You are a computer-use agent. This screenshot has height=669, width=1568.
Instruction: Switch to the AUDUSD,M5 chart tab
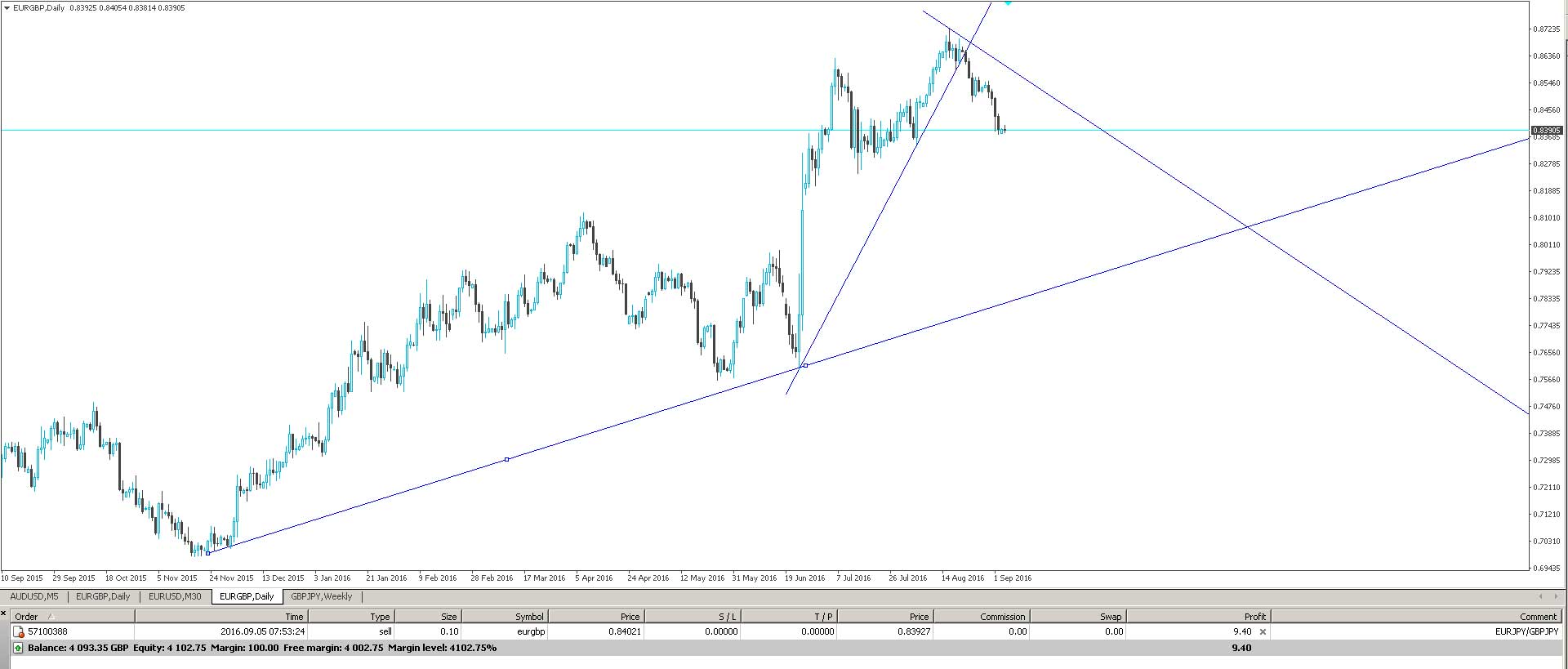[34, 596]
